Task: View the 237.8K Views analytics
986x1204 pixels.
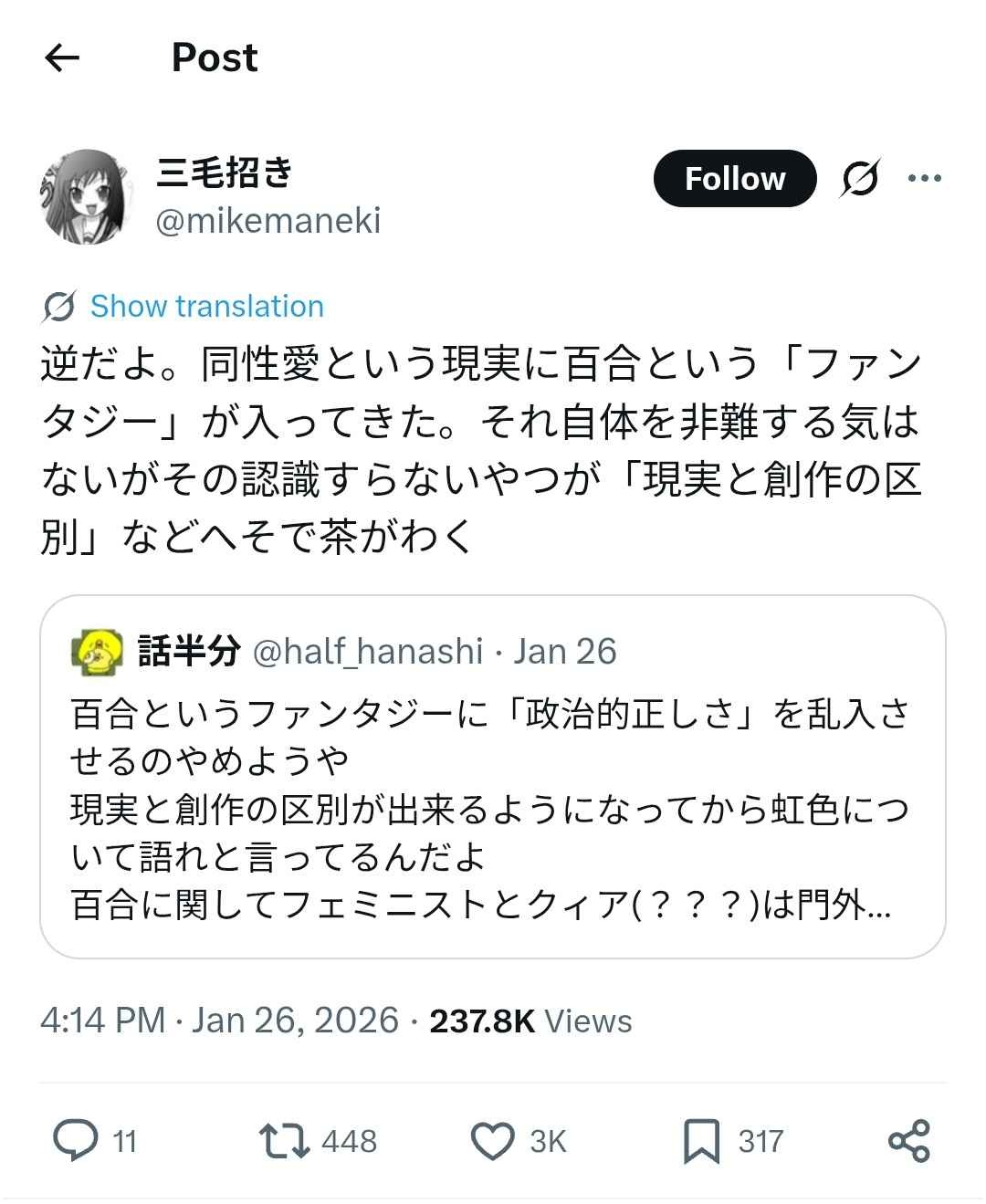Action: point(530,1021)
